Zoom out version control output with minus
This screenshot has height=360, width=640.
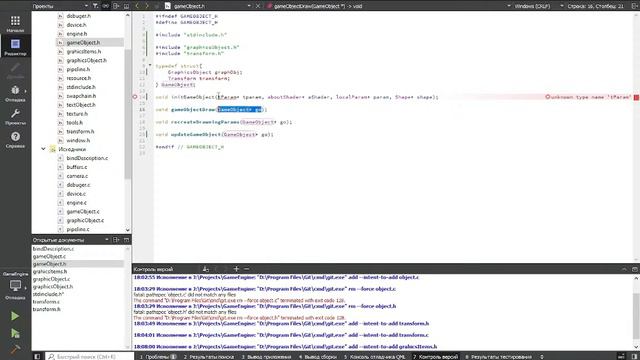click(247, 269)
